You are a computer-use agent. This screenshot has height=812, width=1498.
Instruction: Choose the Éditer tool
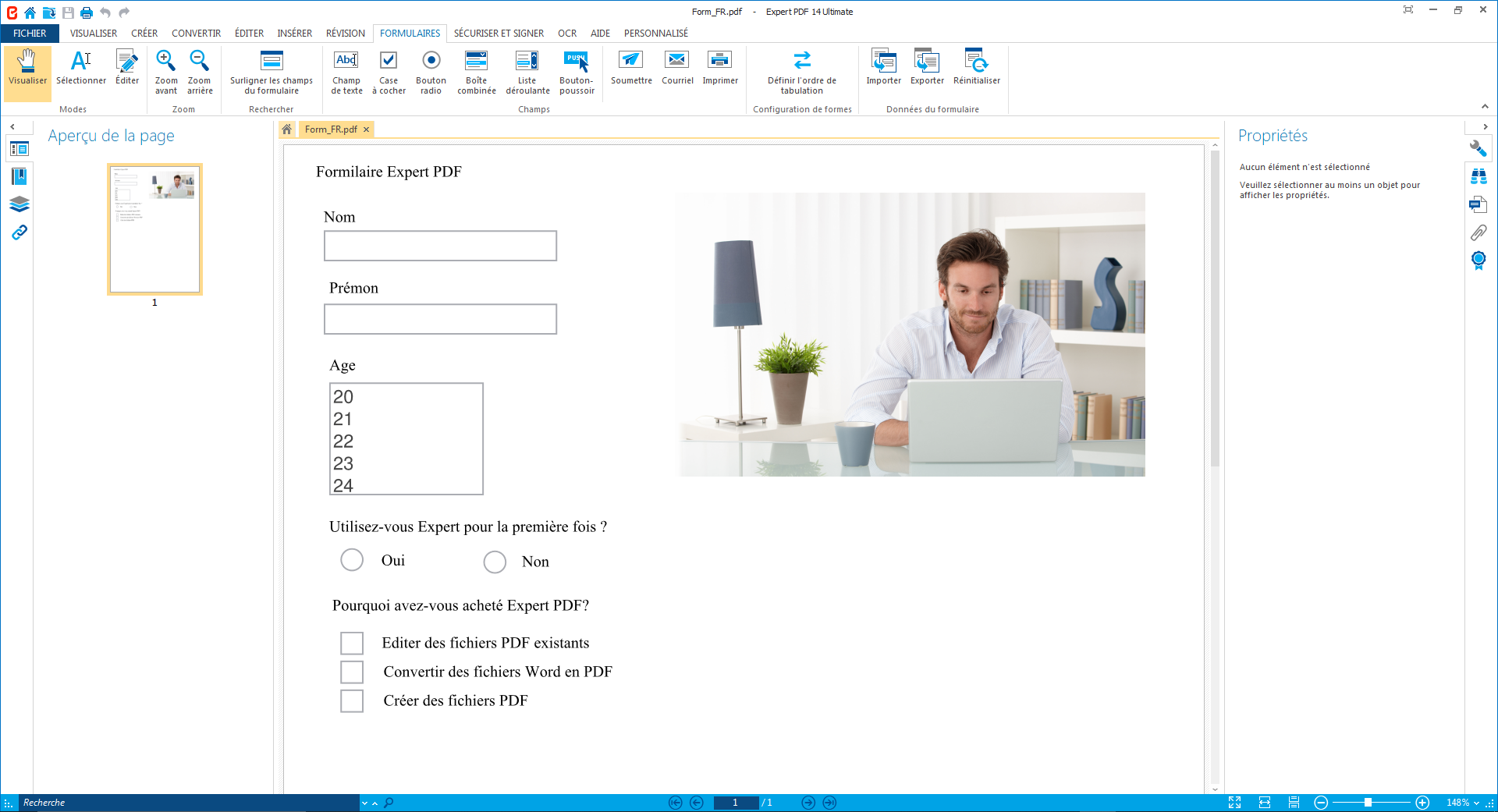point(127,68)
